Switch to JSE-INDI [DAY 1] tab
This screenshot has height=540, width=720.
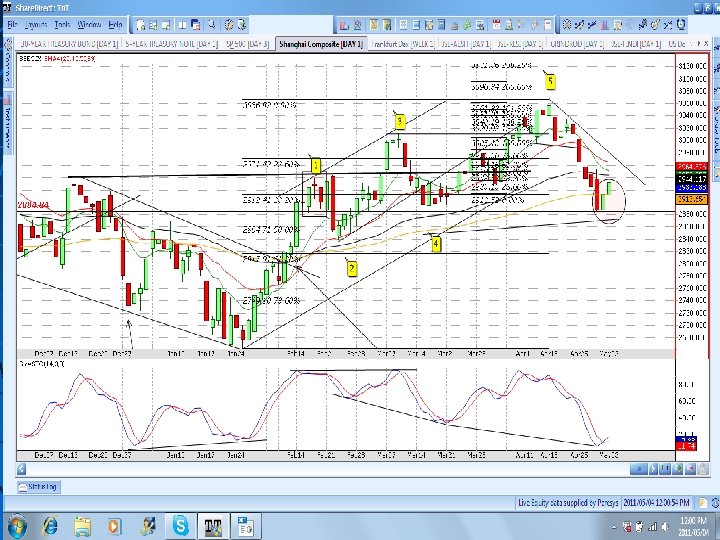[636, 44]
